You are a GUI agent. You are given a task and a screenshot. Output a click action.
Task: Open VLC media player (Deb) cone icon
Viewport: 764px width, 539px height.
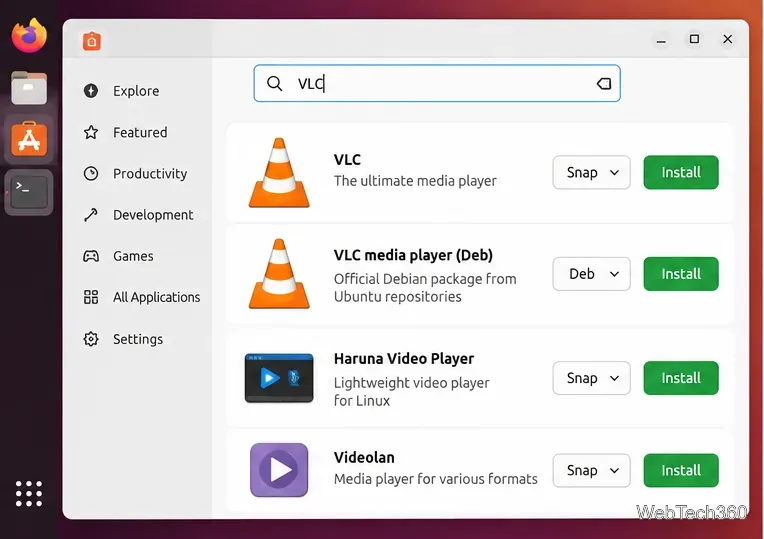279,273
